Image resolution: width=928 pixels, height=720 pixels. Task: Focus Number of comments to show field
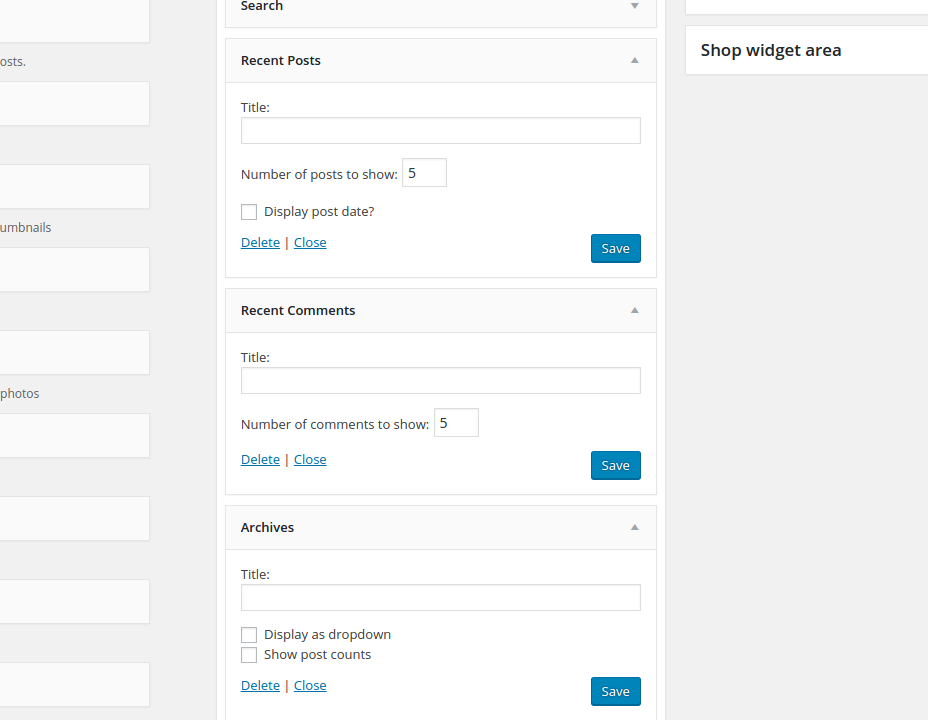click(456, 423)
